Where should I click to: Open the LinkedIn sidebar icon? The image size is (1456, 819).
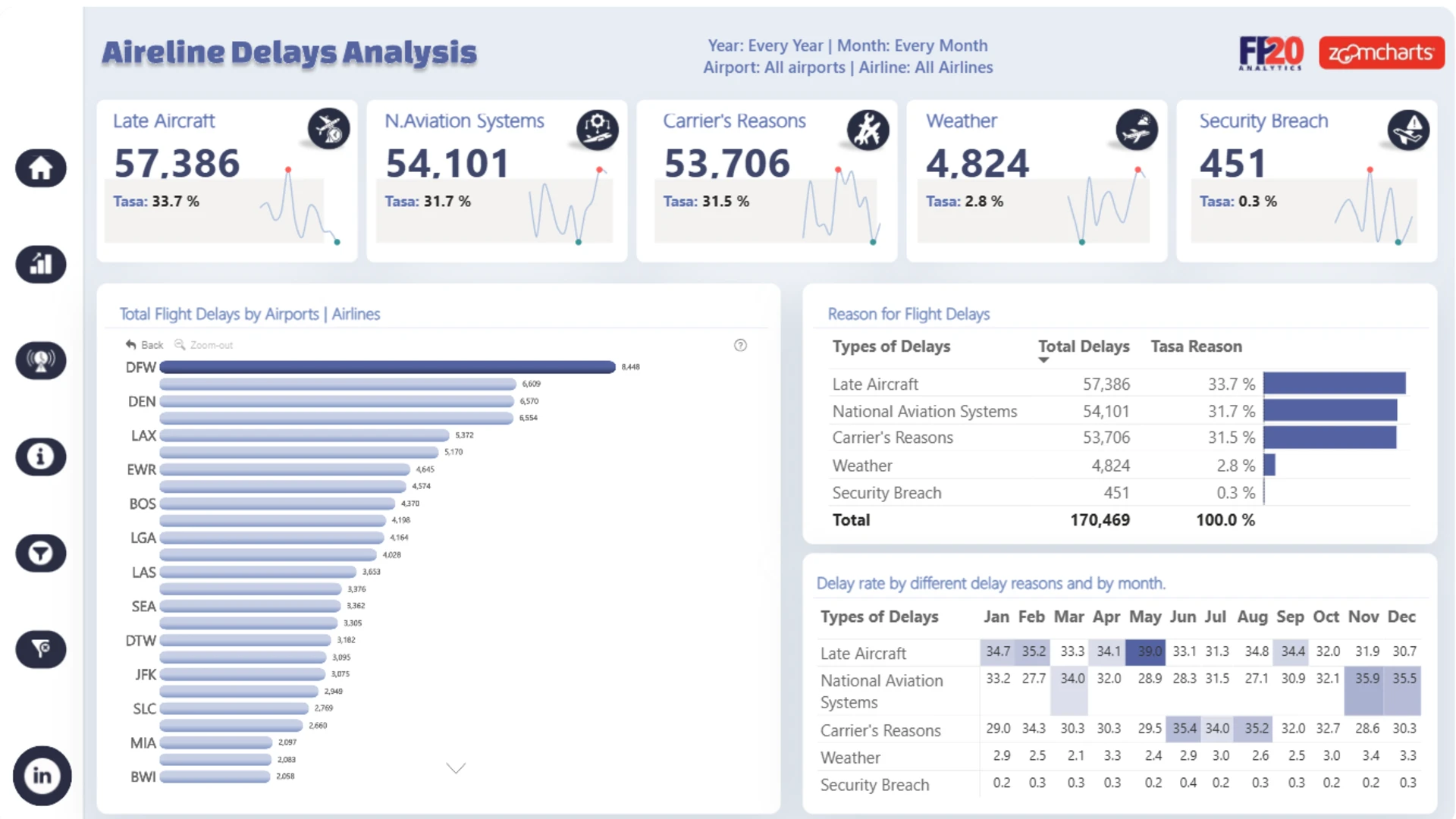[42, 776]
